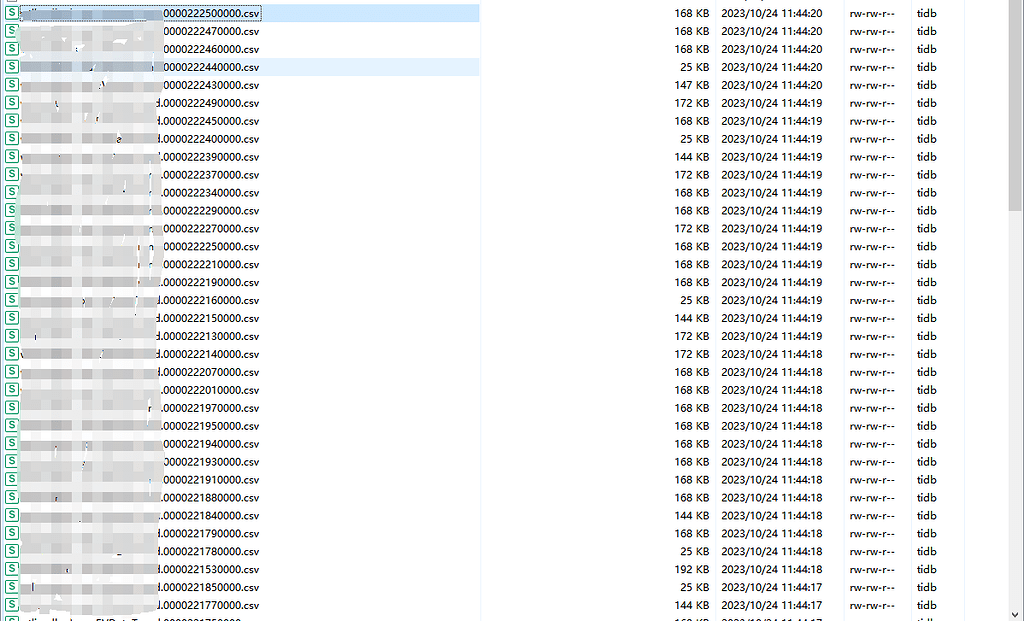Click the green S icon next to 0000222440000.csv

coord(10,67)
